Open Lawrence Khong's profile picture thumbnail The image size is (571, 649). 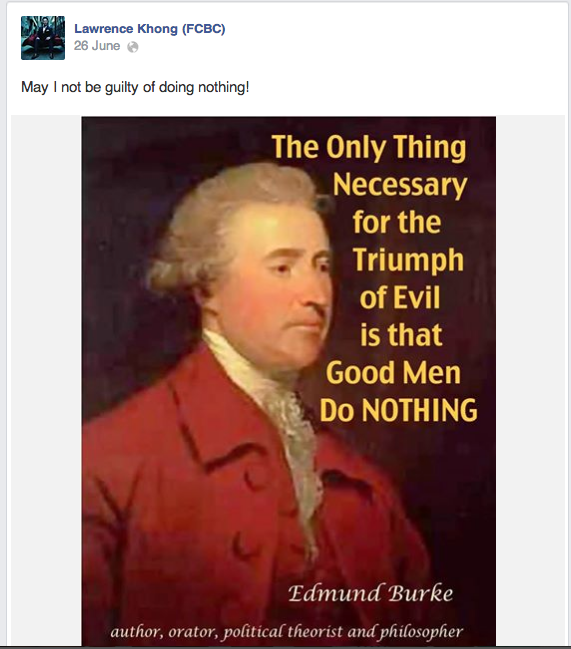click(x=43, y=38)
